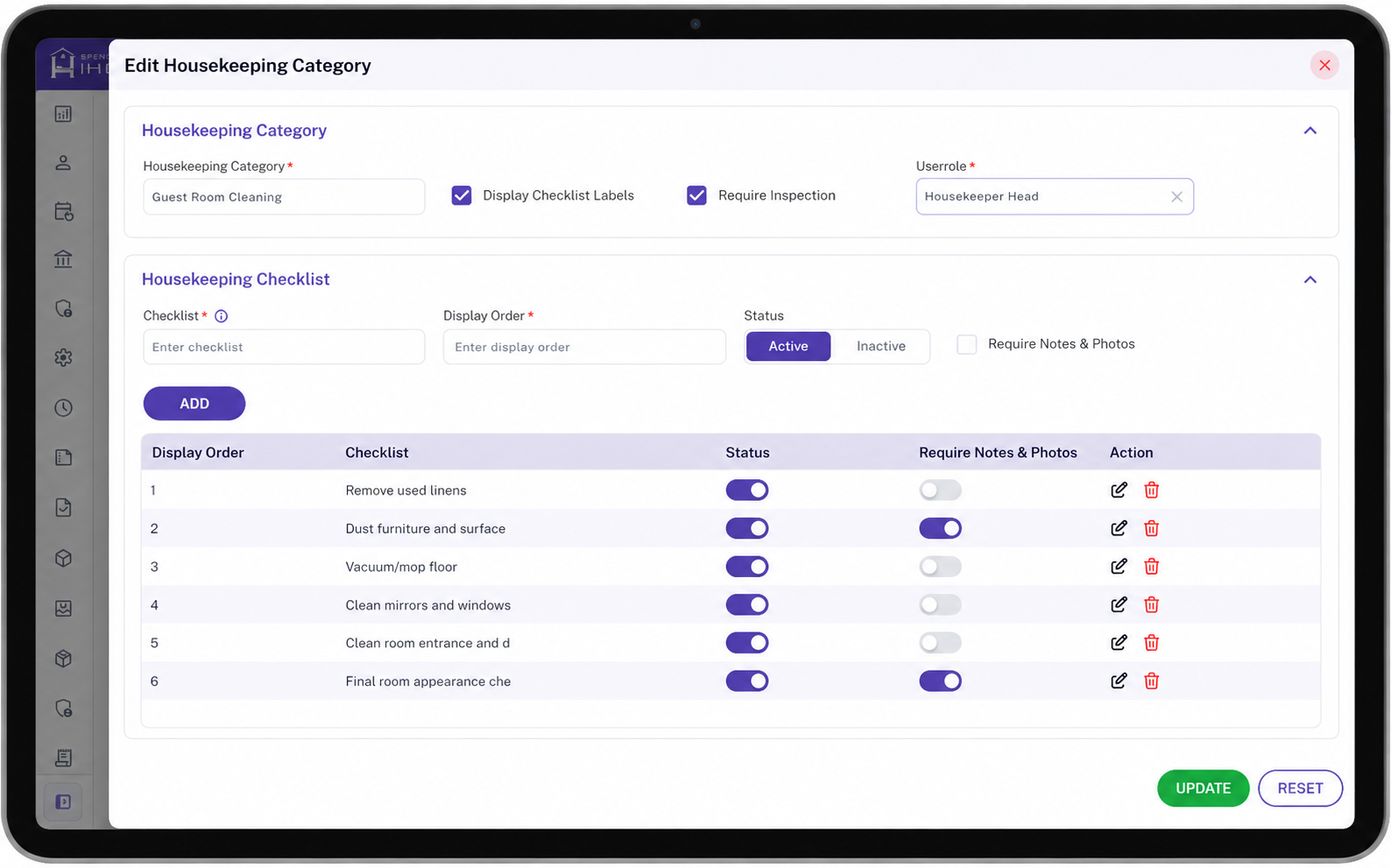Edit the Clean room entrance row
Image resolution: width=1391 pixels, height=868 pixels.
[x=1119, y=643]
